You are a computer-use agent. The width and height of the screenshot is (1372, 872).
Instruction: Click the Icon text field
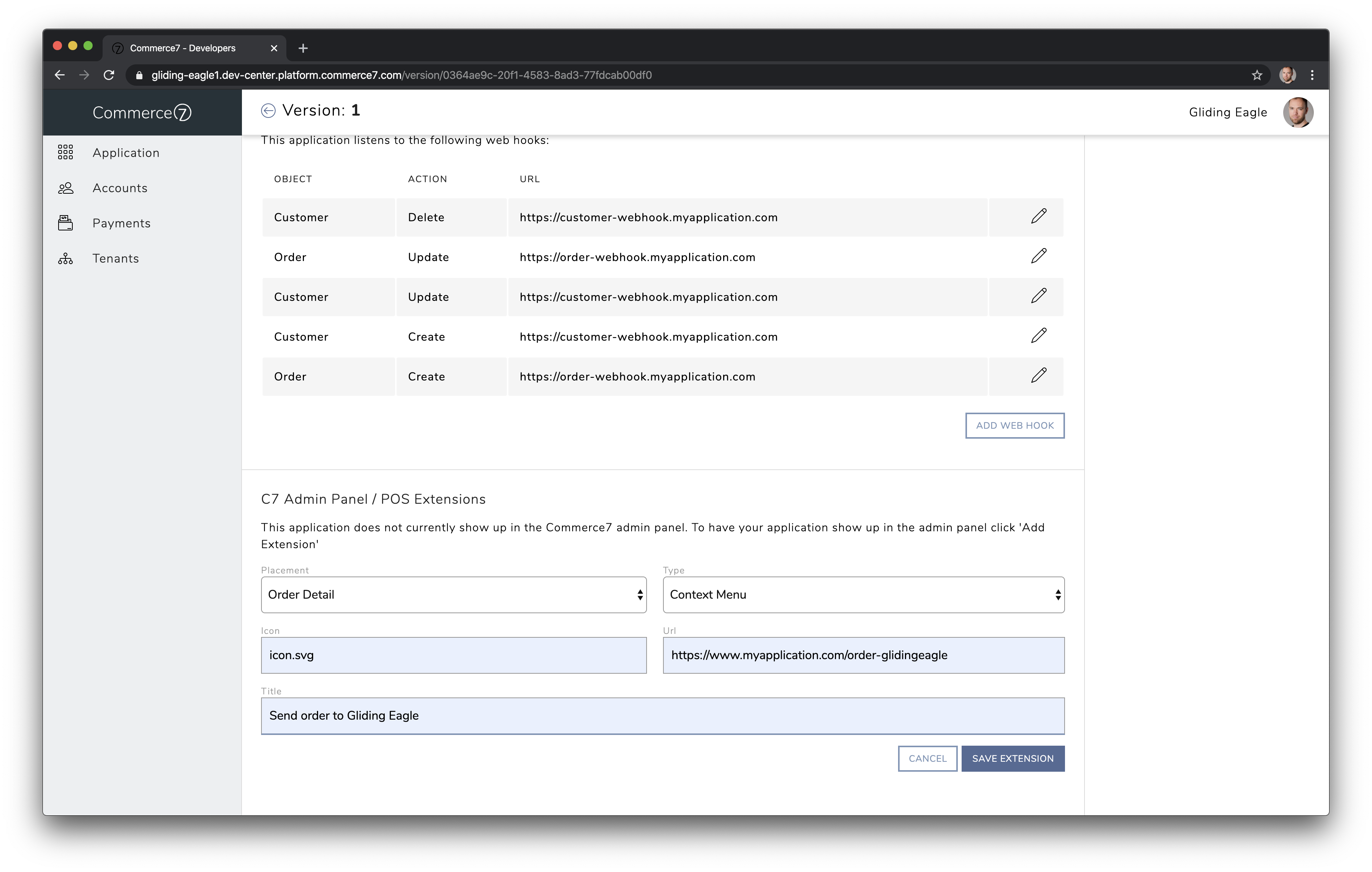[x=454, y=656]
